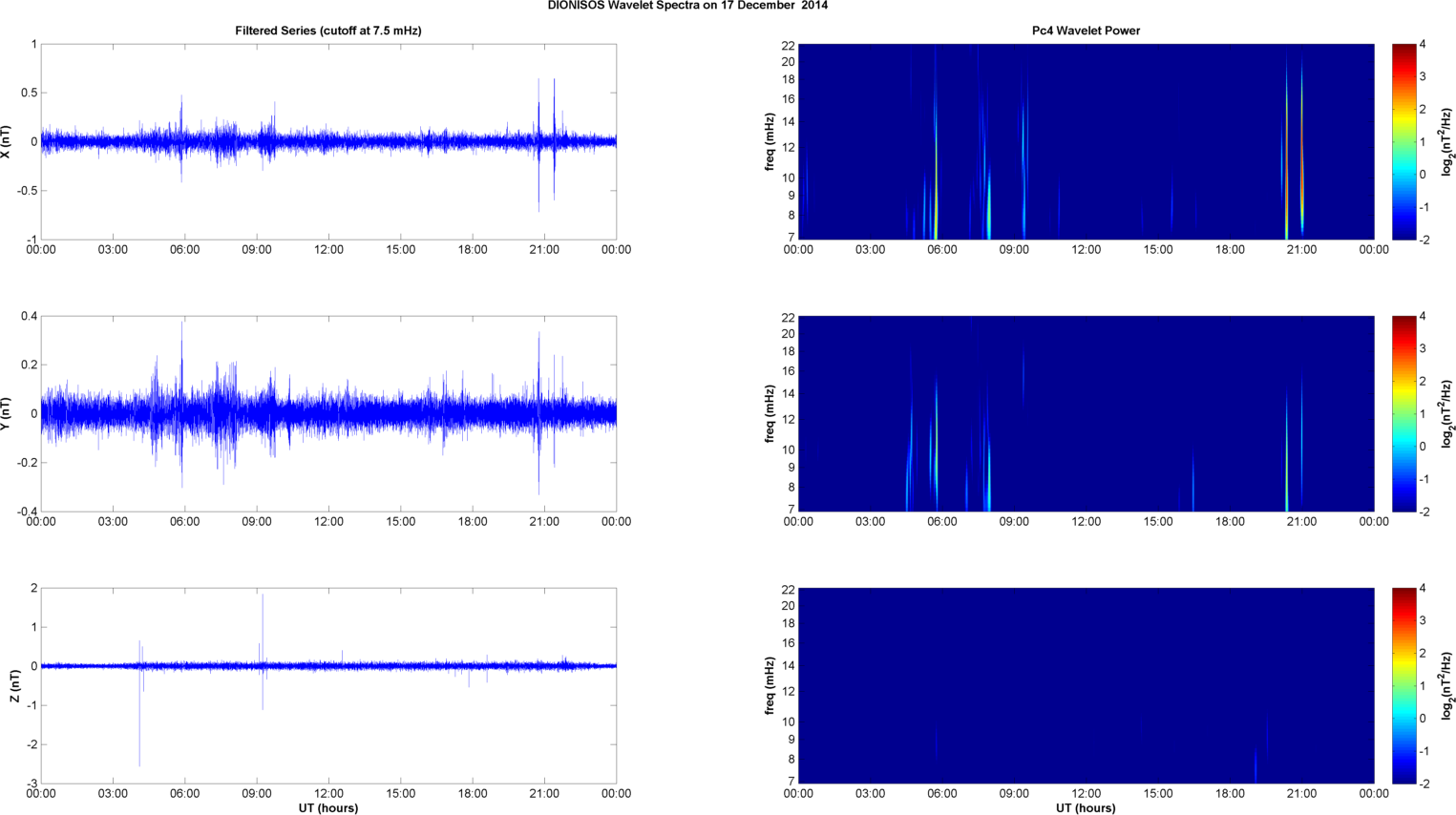Screen dimensions: 1456x815
Task: Click the Y component wavelet power spectrogram
Action: coord(1086,414)
